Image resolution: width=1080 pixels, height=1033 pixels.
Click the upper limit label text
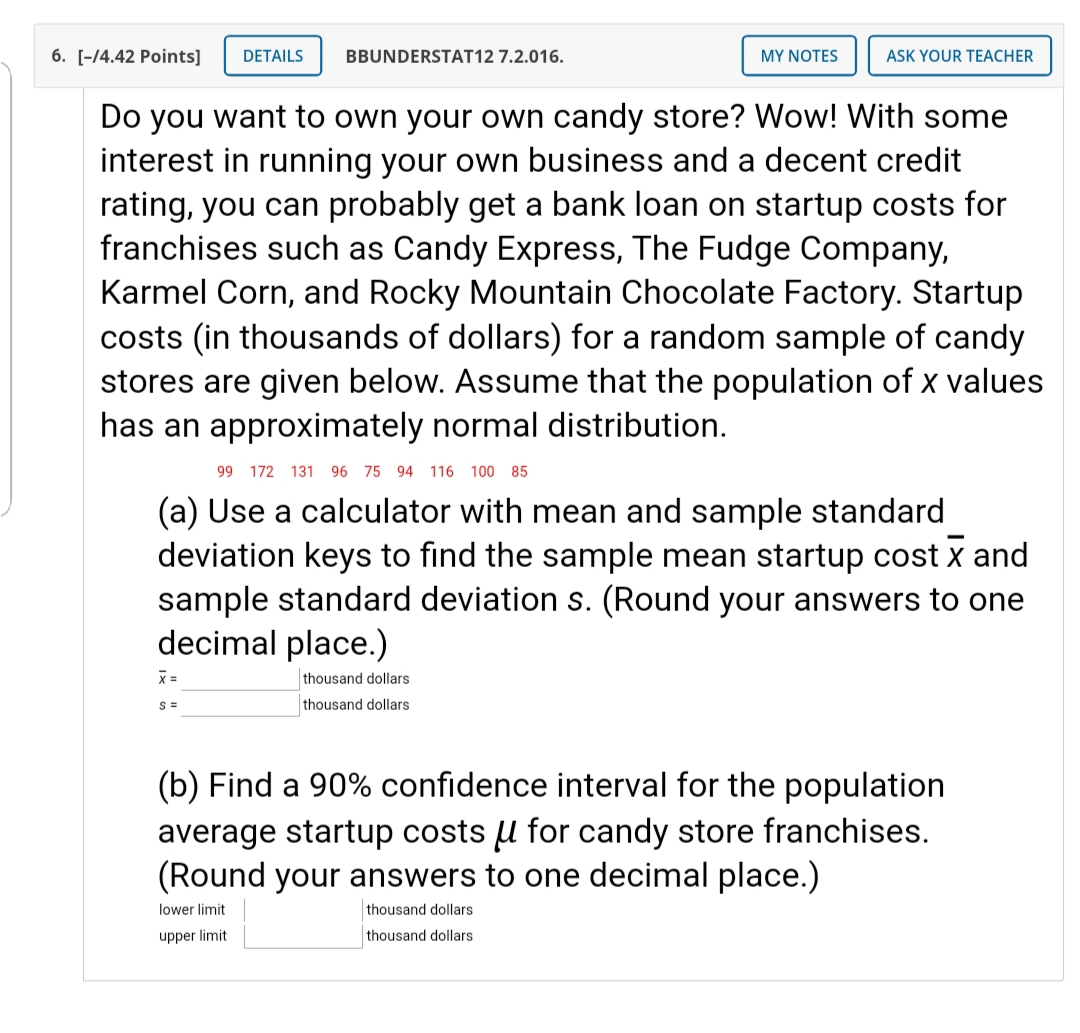tap(192, 936)
